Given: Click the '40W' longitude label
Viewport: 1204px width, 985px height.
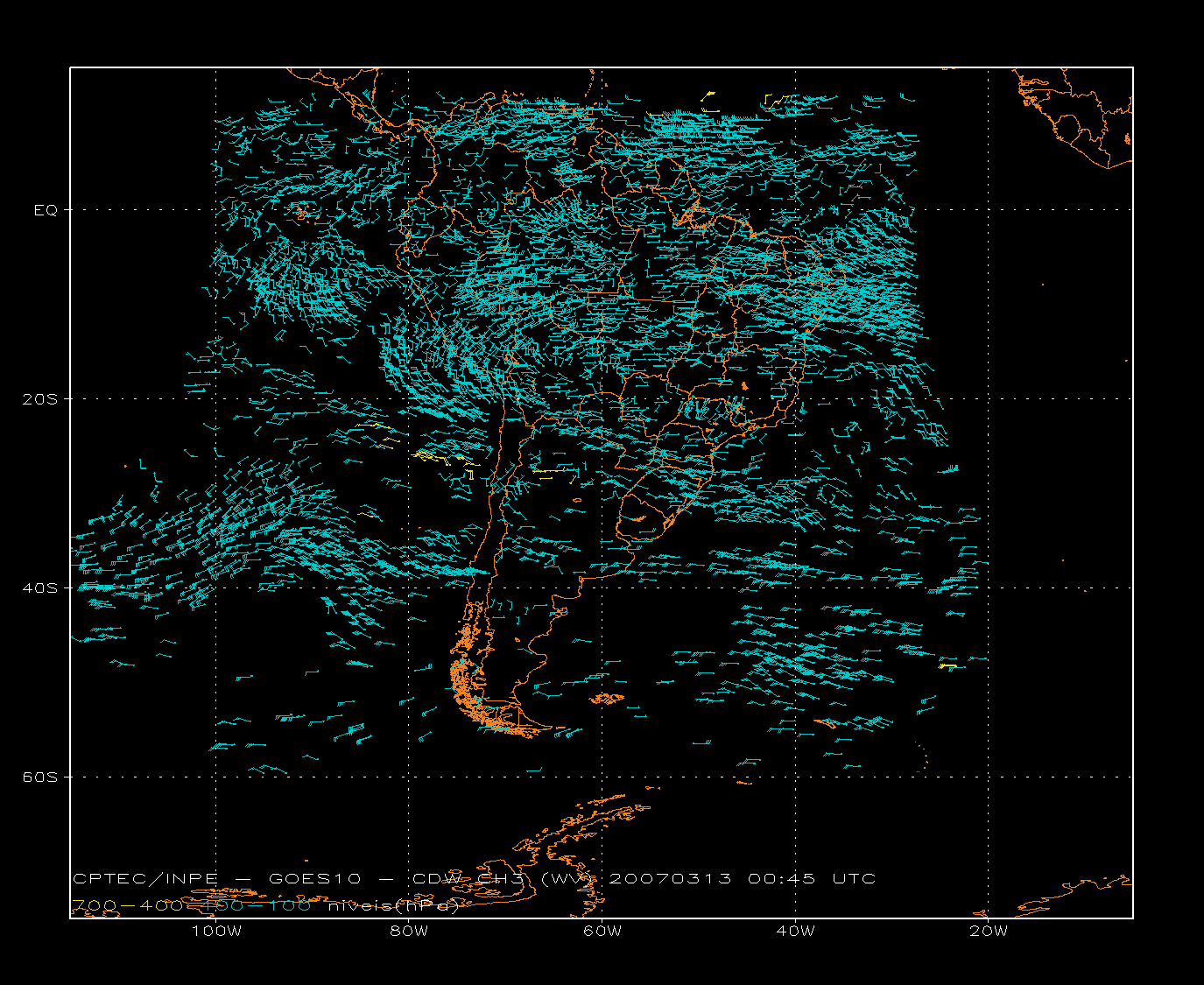Looking at the screenshot, I should coord(796,931).
